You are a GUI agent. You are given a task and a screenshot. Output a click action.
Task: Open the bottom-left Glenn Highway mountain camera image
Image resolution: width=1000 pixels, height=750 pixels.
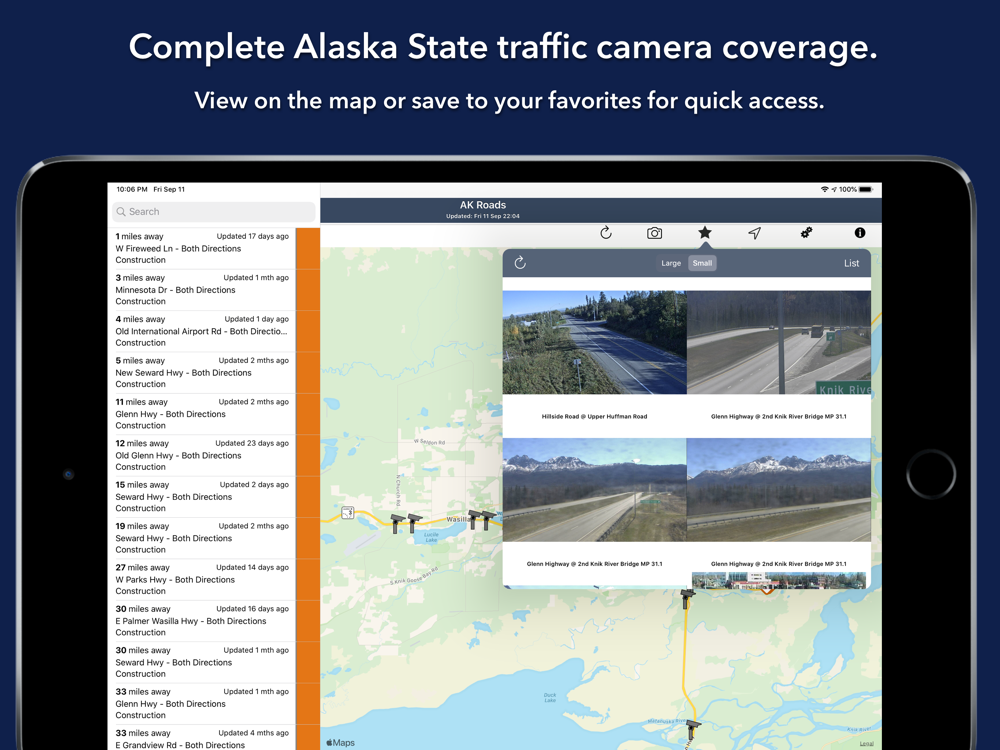click(594, 490)
